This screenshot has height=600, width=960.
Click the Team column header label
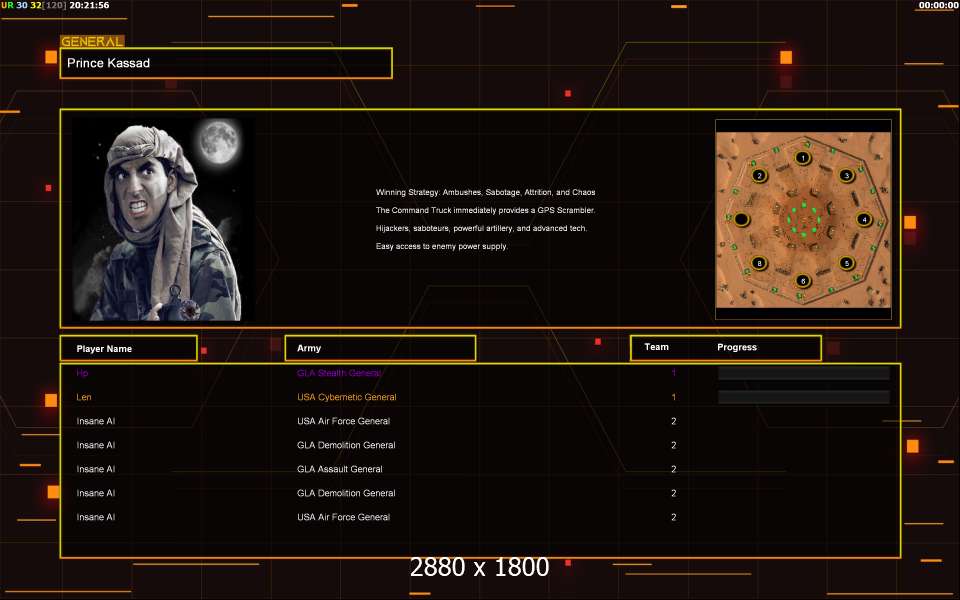[x=657, y=348]
